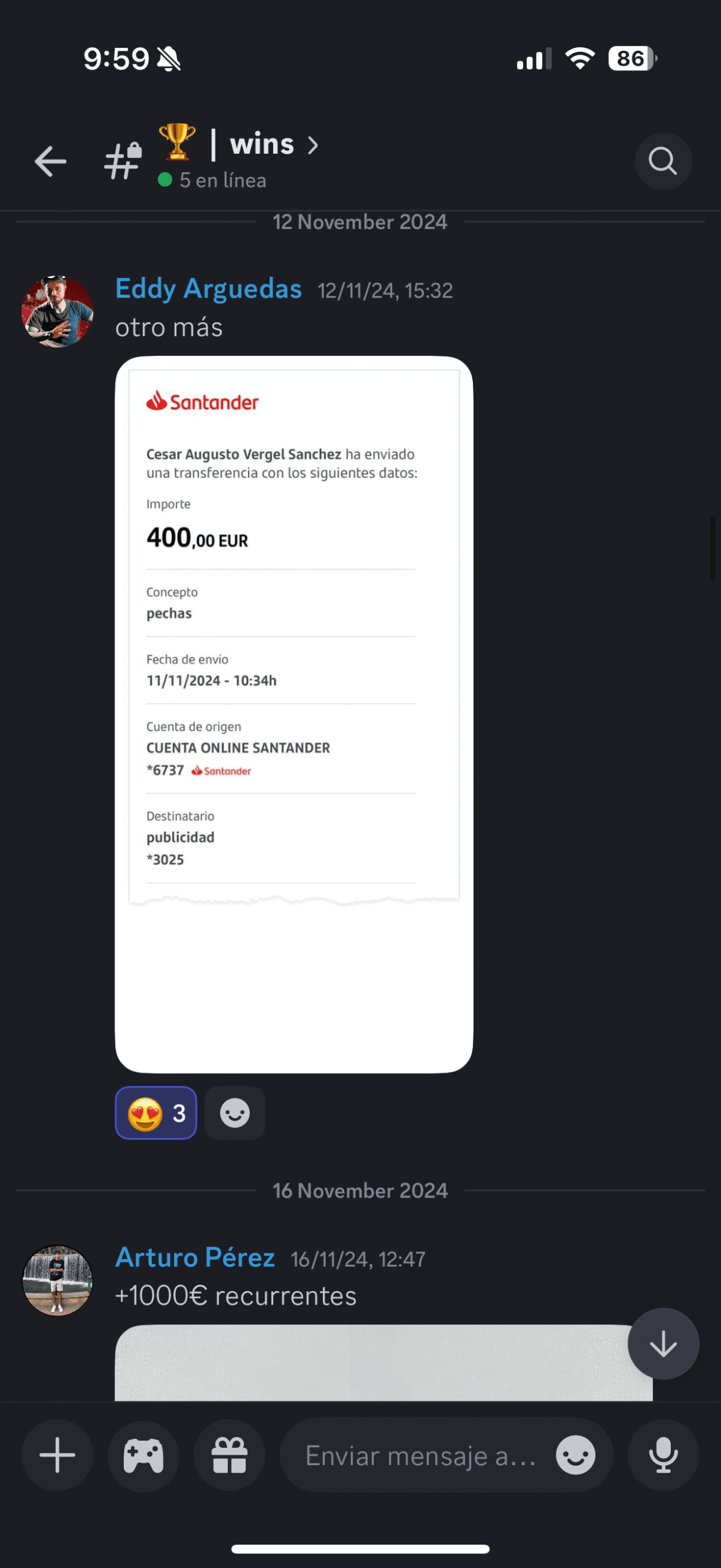This screenshot has height=1568, width=721.
Task: Add a new reaction via smiley button
Action: click(235, 1113)
